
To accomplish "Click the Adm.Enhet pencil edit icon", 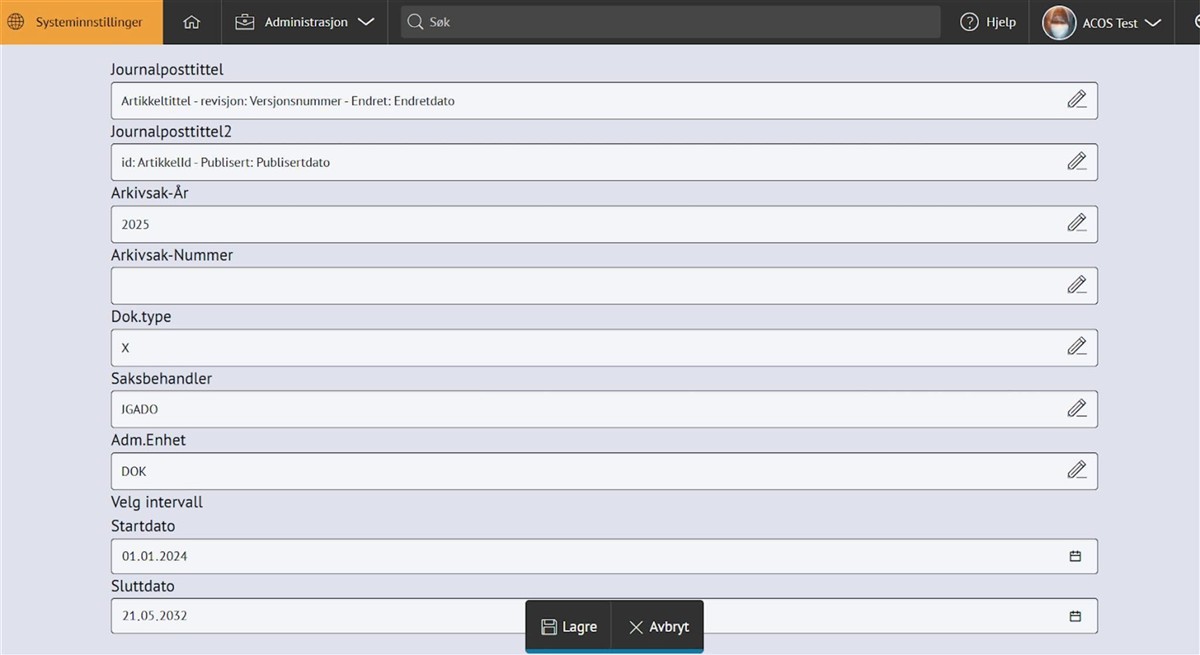I will 1076,471.
